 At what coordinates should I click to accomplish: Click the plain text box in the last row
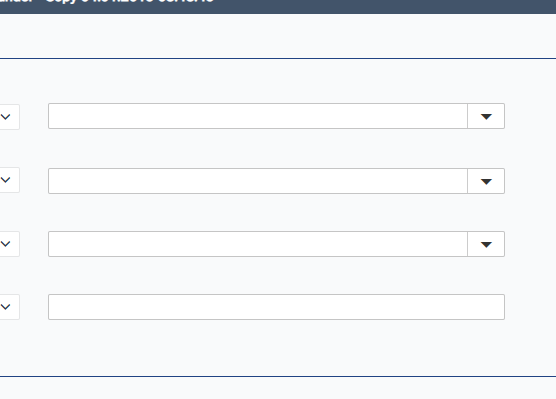tap(276, 307)
